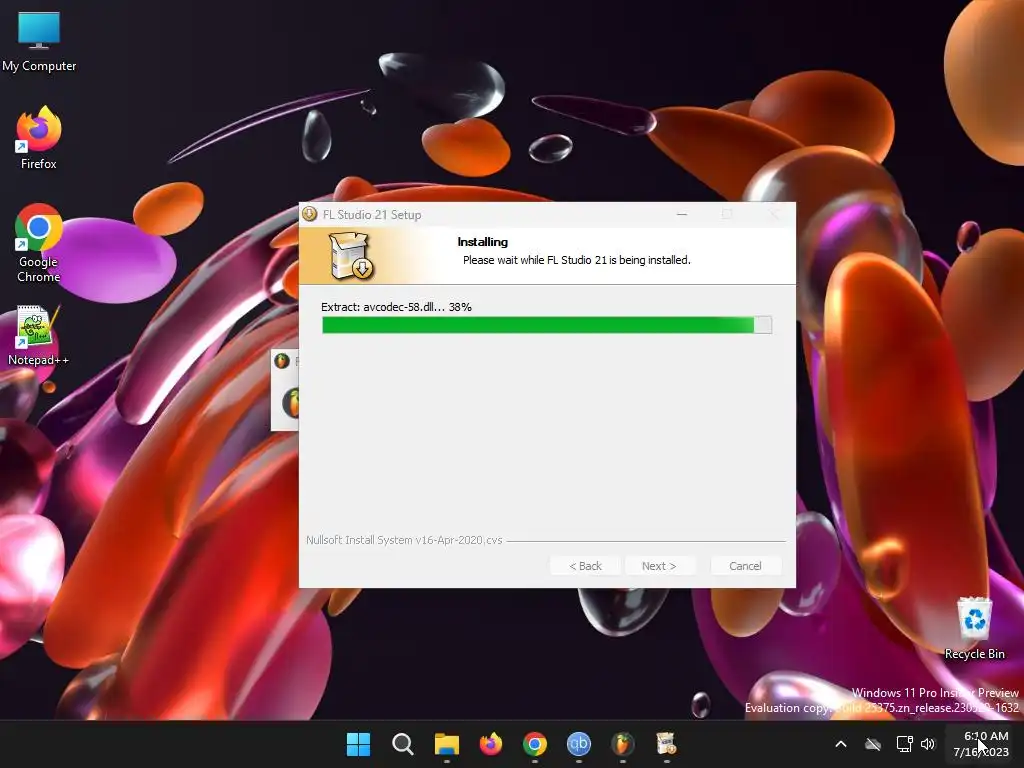Click the Next > button
Image resolution: width=1024 pixels, height=768 pixels.
[x=659, y=566]
